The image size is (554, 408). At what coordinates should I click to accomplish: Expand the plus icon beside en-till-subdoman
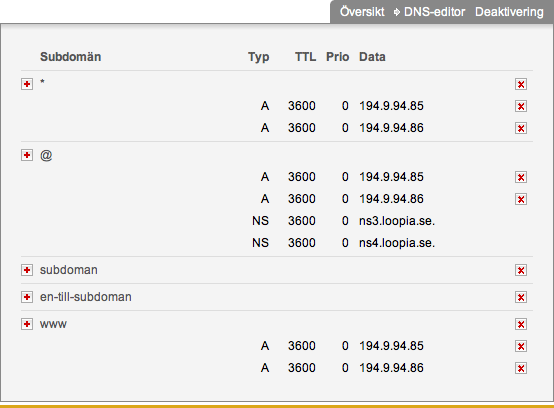click(x=27, y=297)
